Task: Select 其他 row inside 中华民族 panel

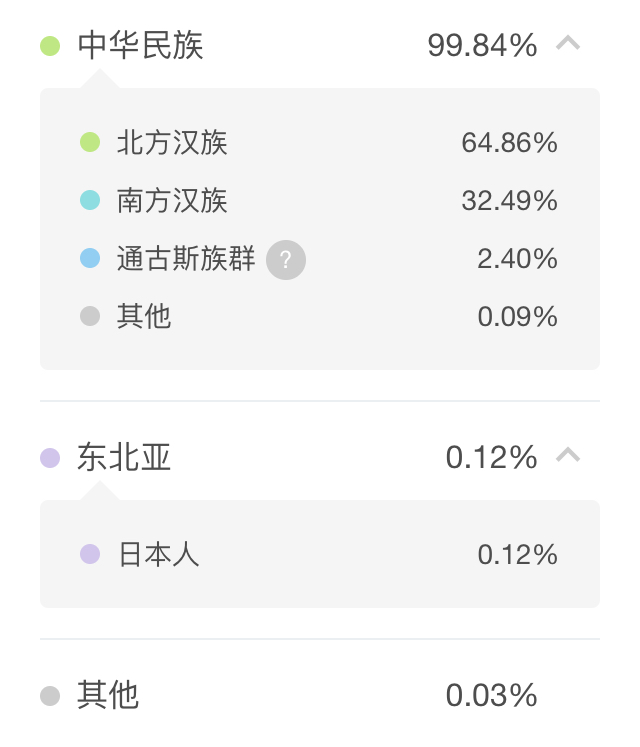Action: (x=319, y=317)
